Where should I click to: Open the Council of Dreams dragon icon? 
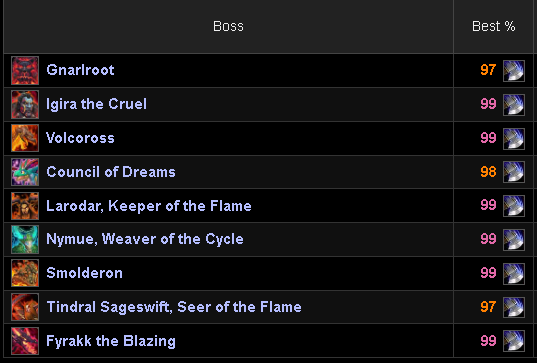pos(25,172)
